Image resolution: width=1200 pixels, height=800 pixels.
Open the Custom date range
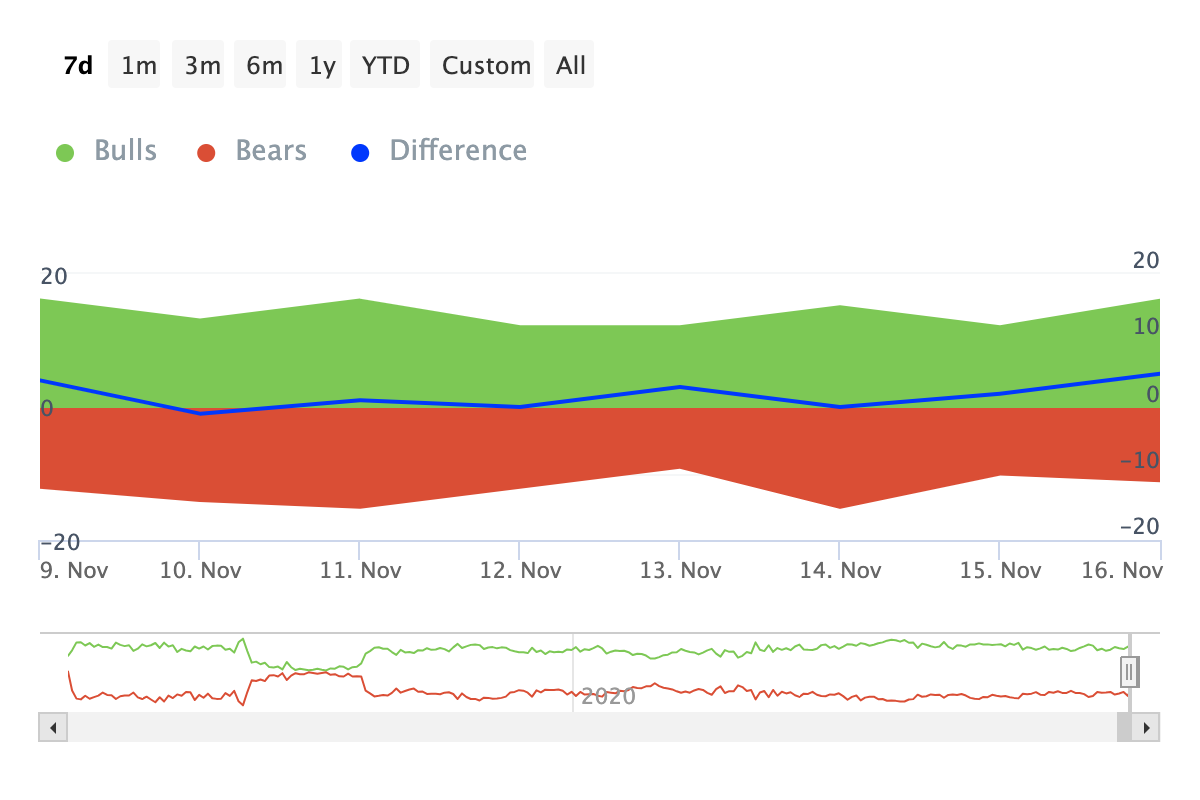[x=486, y=65]
